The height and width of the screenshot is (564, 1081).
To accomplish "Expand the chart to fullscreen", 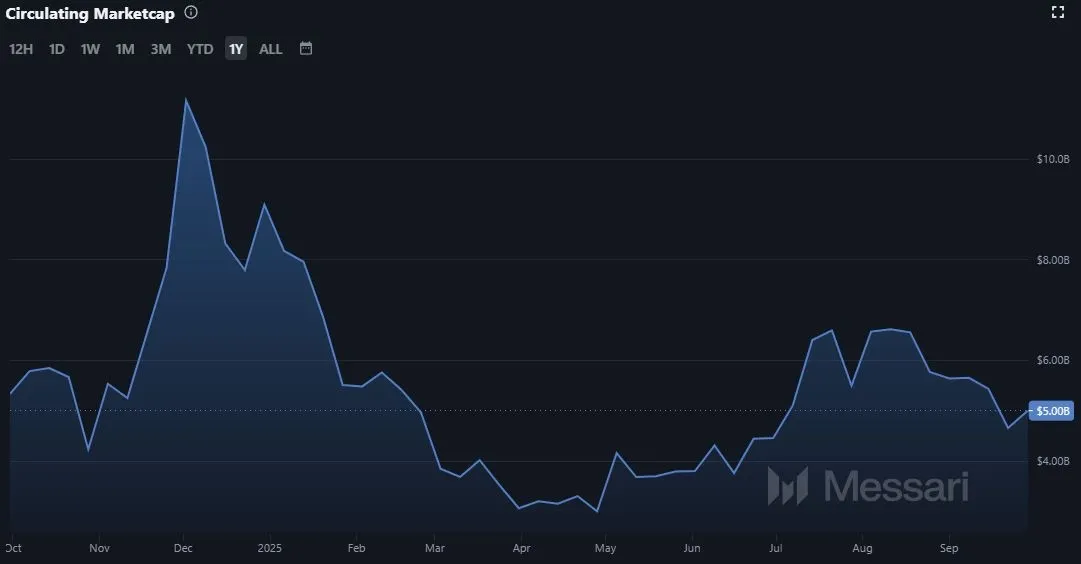I will 1058,12.
